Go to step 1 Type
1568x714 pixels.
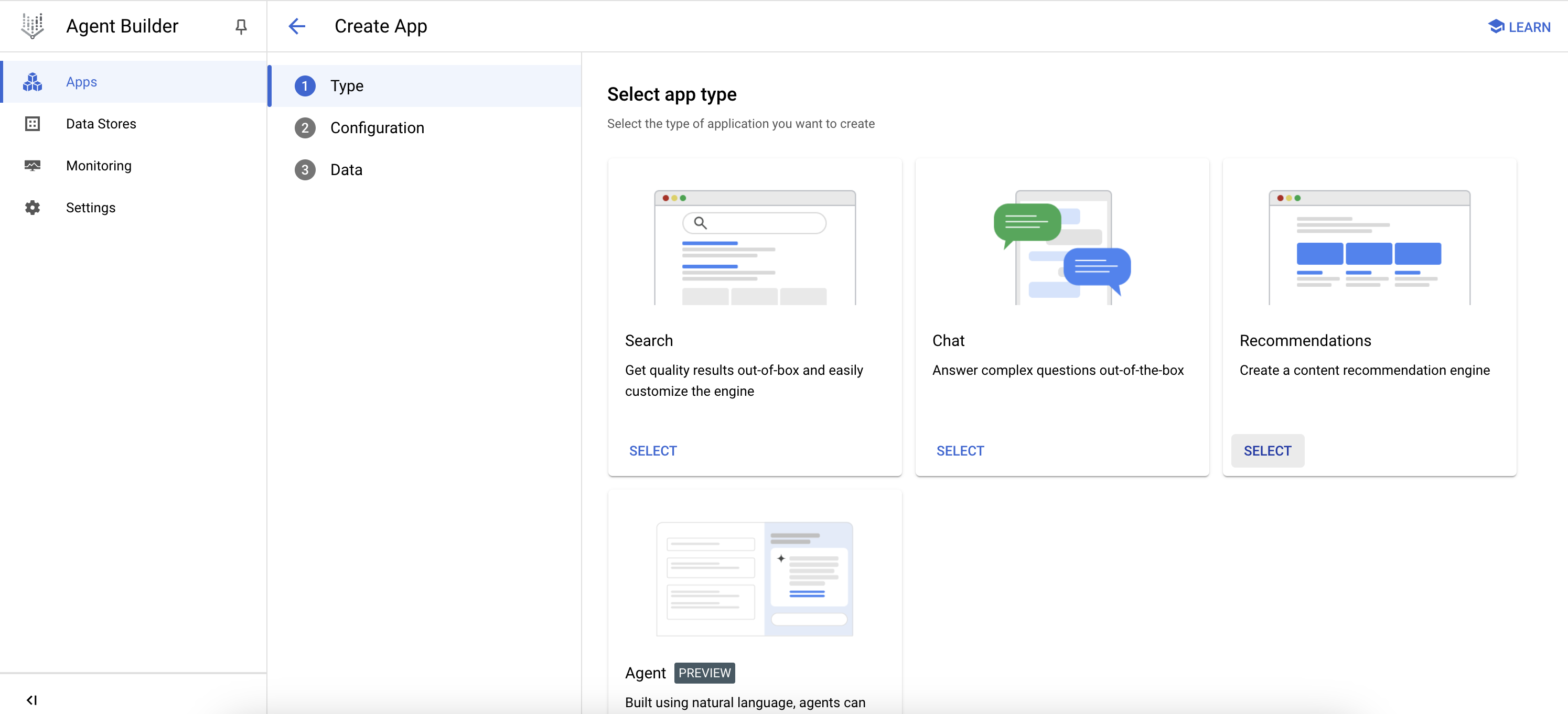[x=346, y=86]
